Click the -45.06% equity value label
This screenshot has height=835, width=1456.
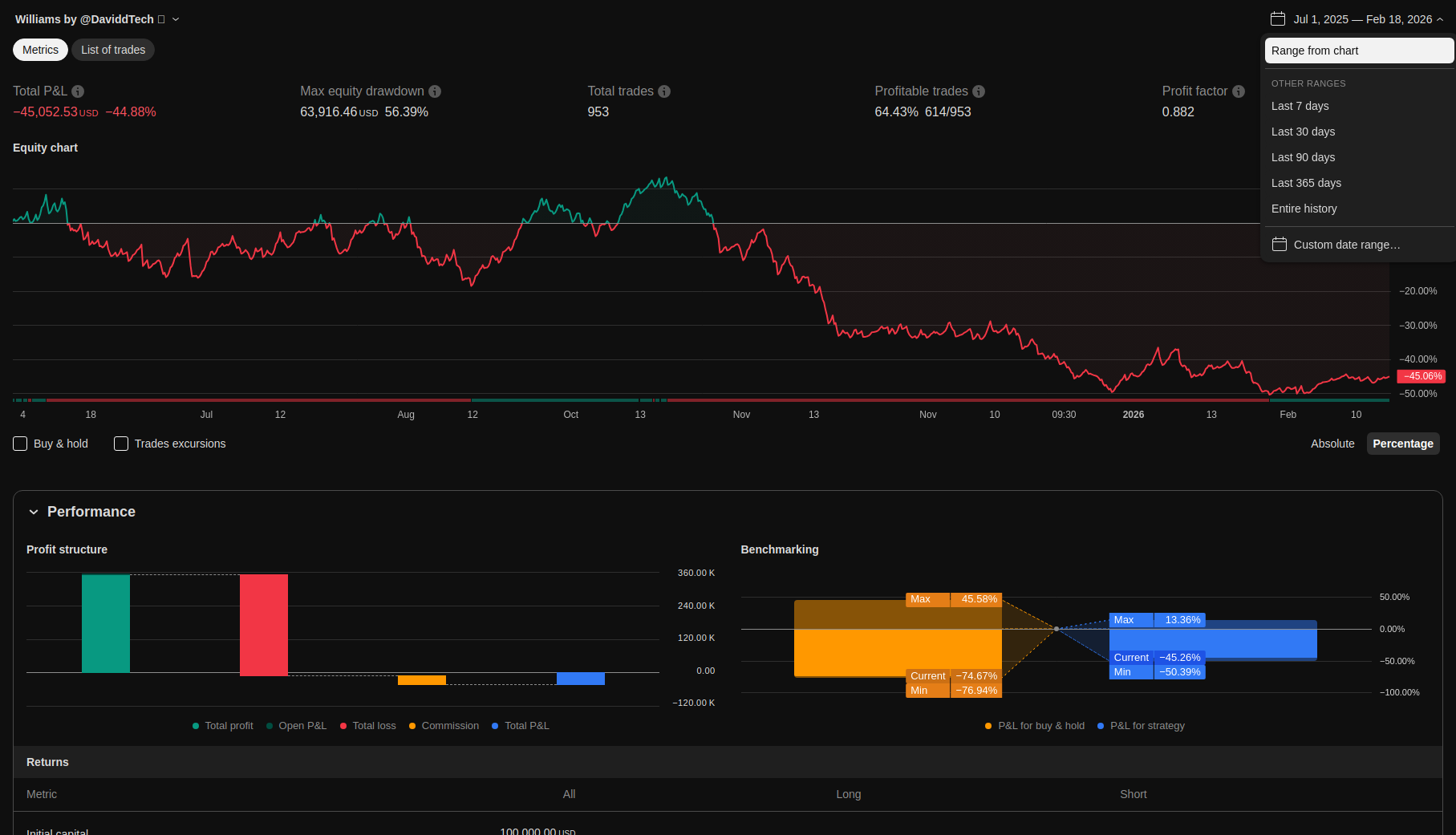[1421, 376]
